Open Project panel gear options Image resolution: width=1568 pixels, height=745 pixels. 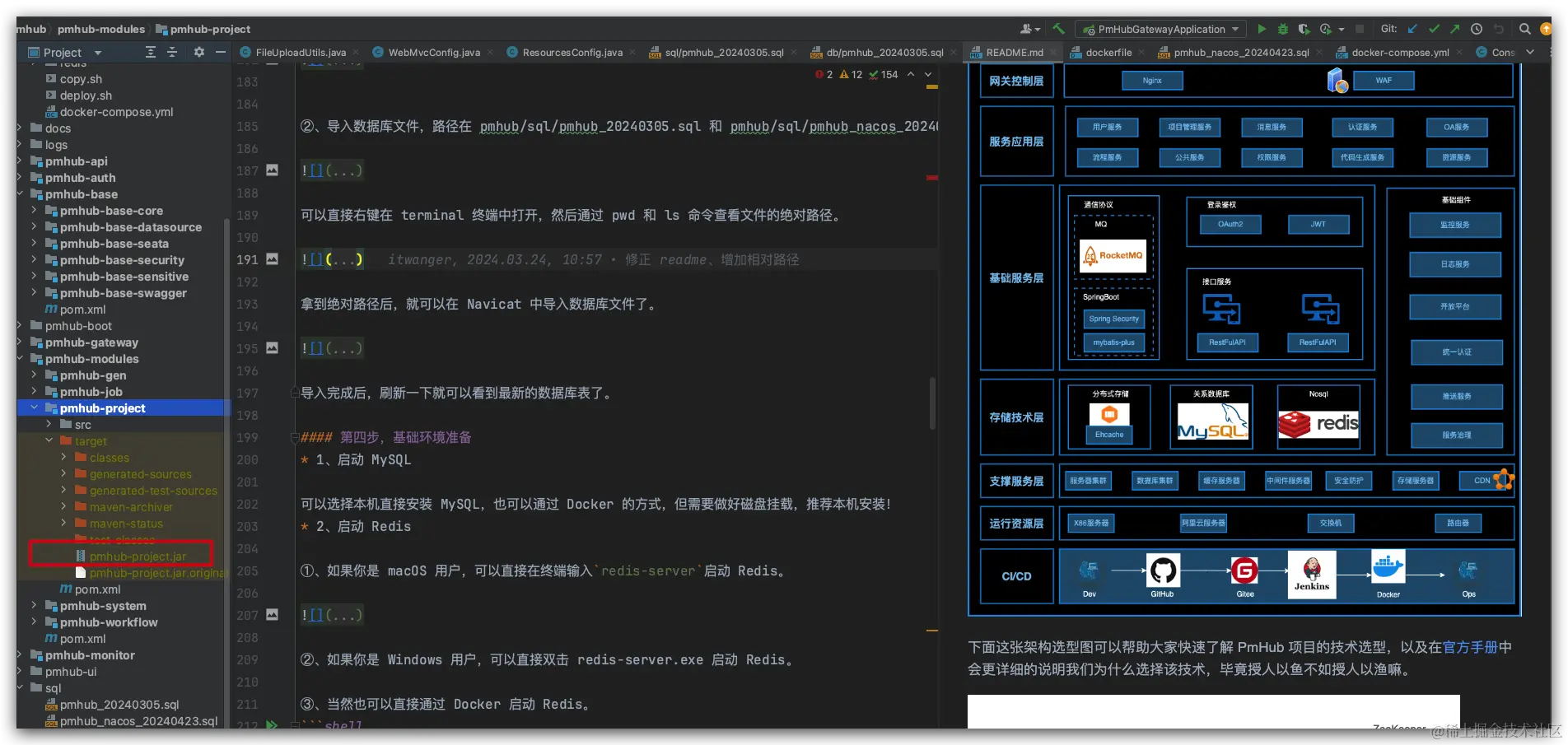click(x=198, y=52)
